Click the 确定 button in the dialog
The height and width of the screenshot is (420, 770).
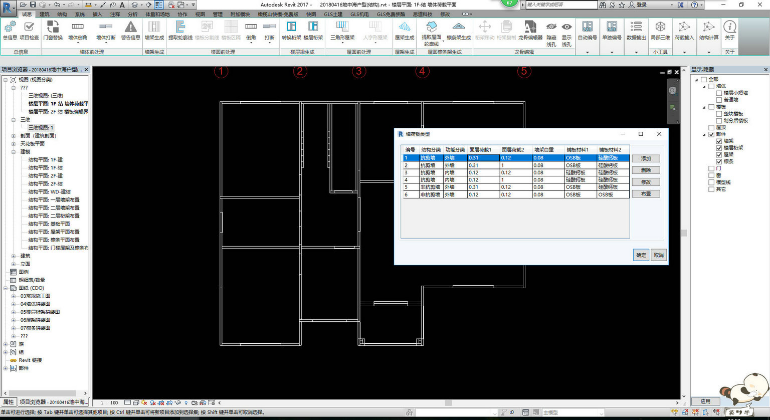pos(641,255)
